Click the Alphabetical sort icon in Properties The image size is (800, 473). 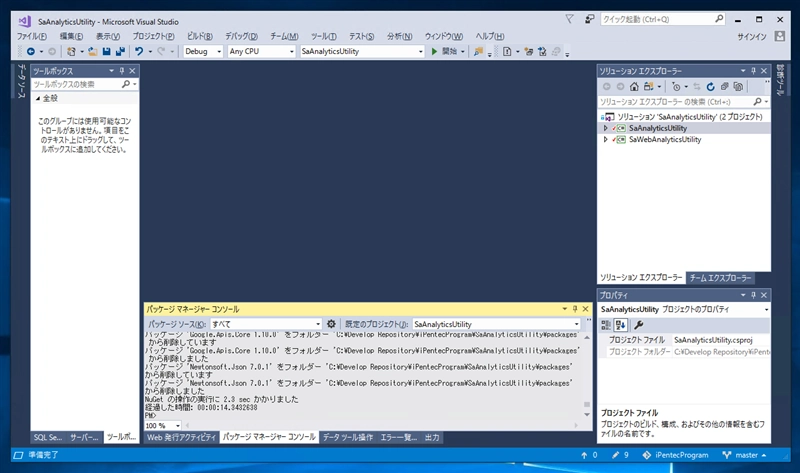point(620,325)
